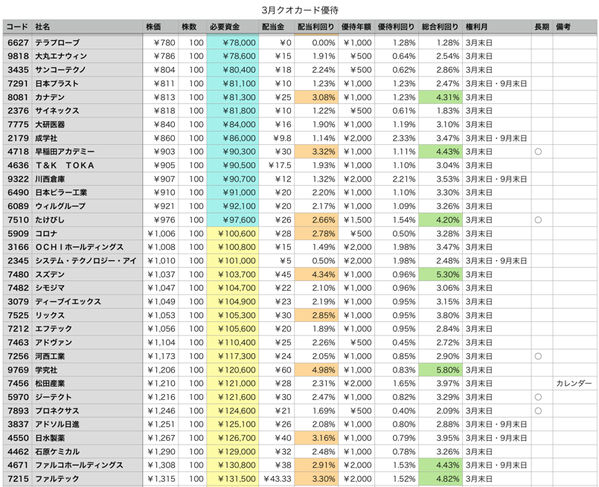599x487 pixels.
Task: Select the title 3月クオカード優待
Action: 300,10
